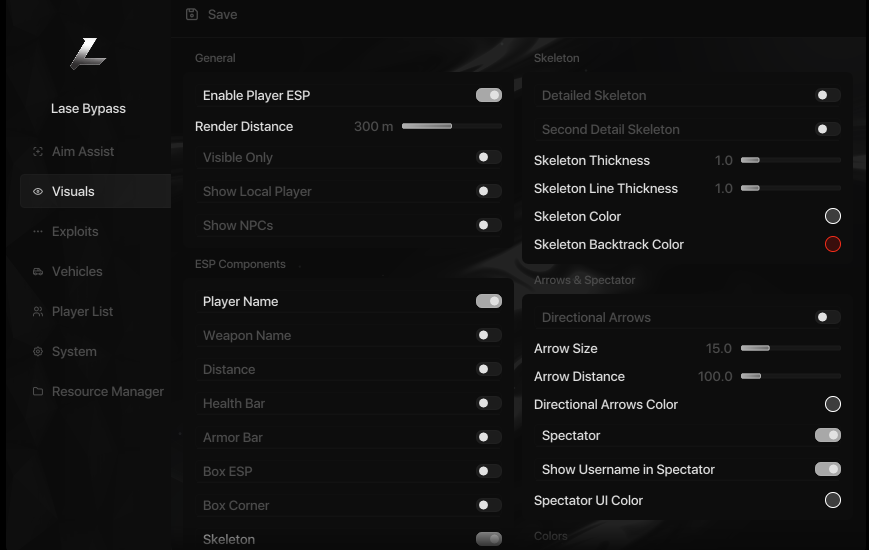
Task: Toggle off the Player Name switch
Action: point(489,301)
